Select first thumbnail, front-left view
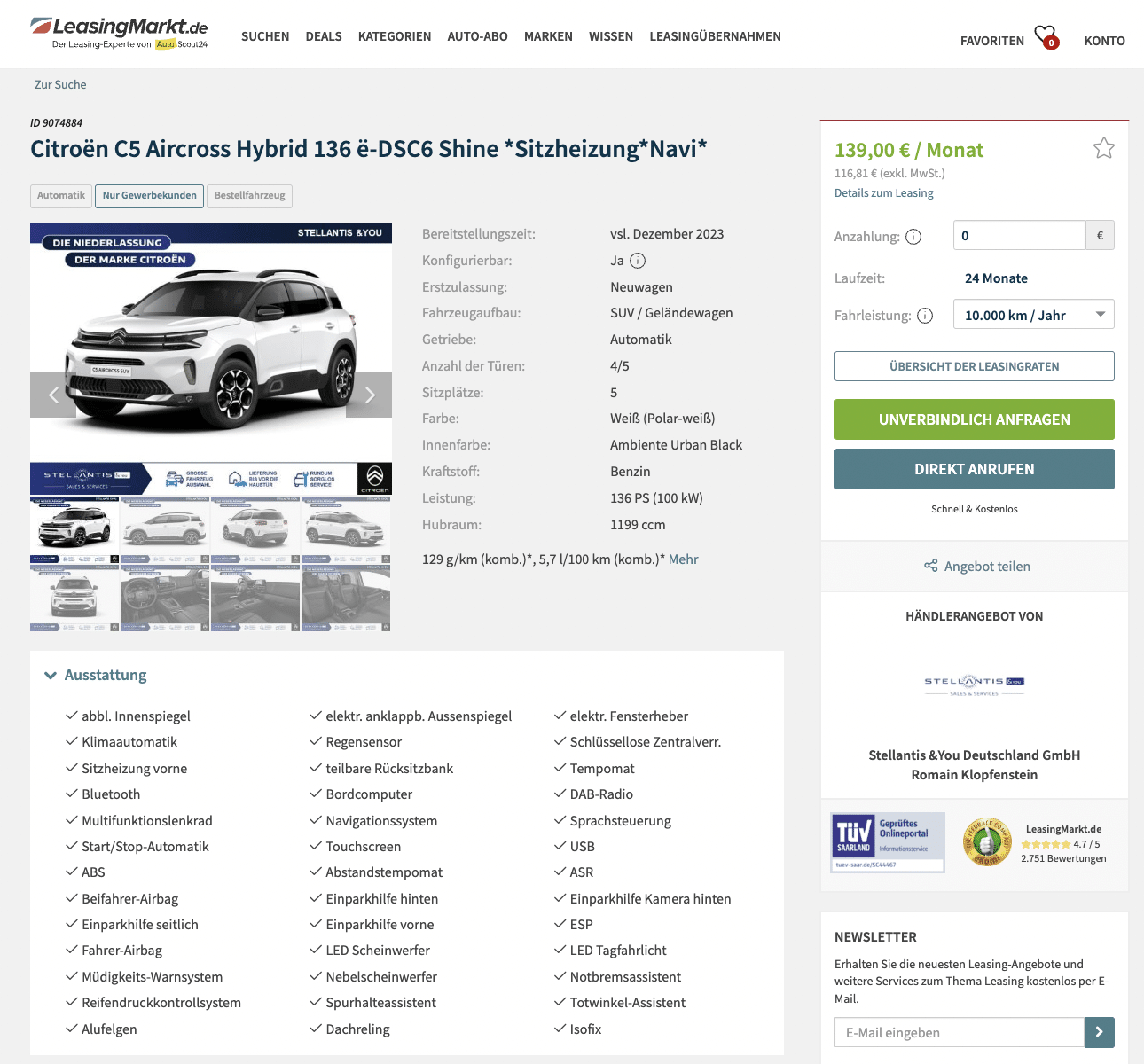This screenshot has width=1144, height=1064. pyautogui.click(x=74, y=530)
